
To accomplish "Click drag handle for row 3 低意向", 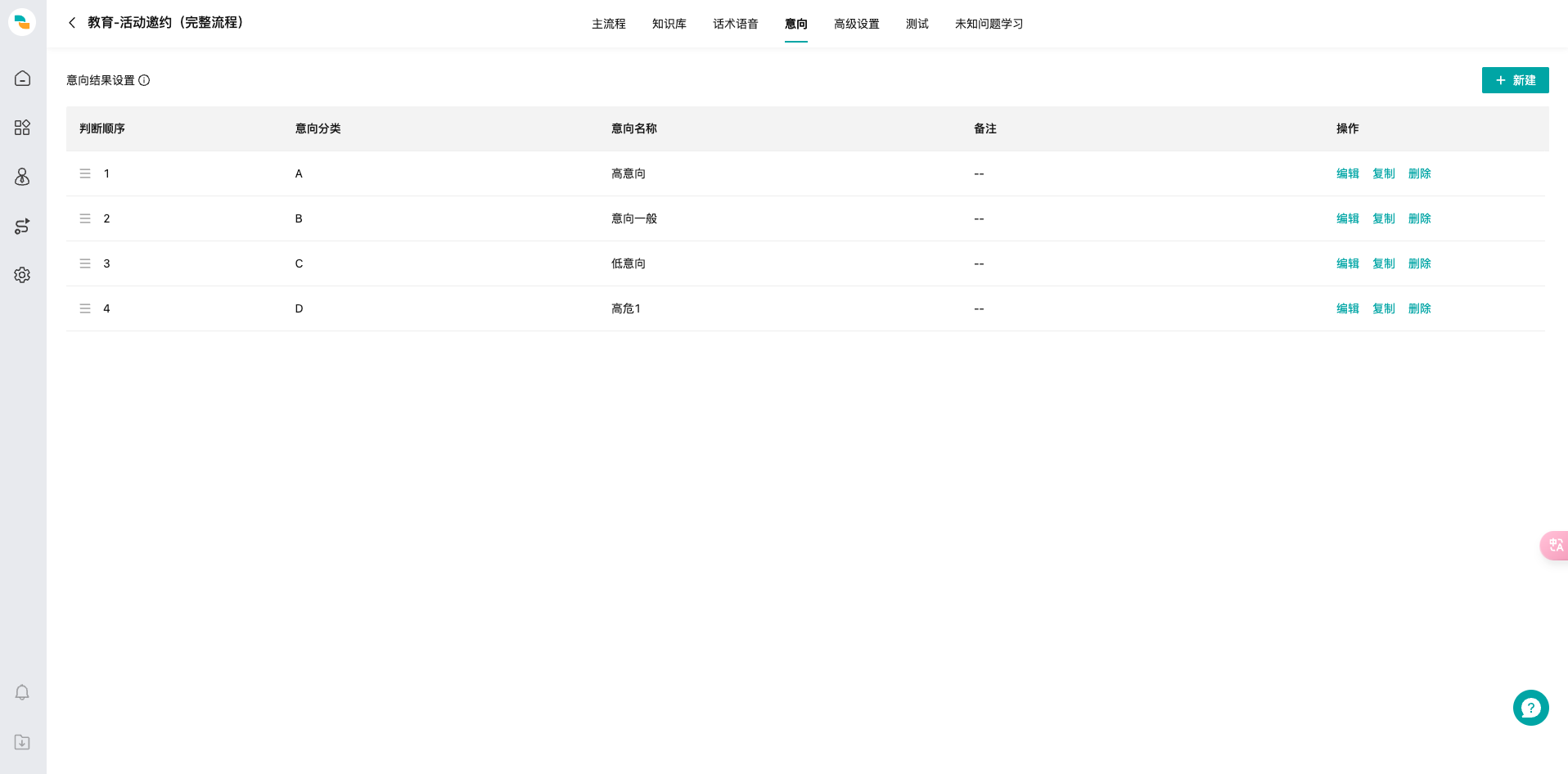I will coord(85,263).
